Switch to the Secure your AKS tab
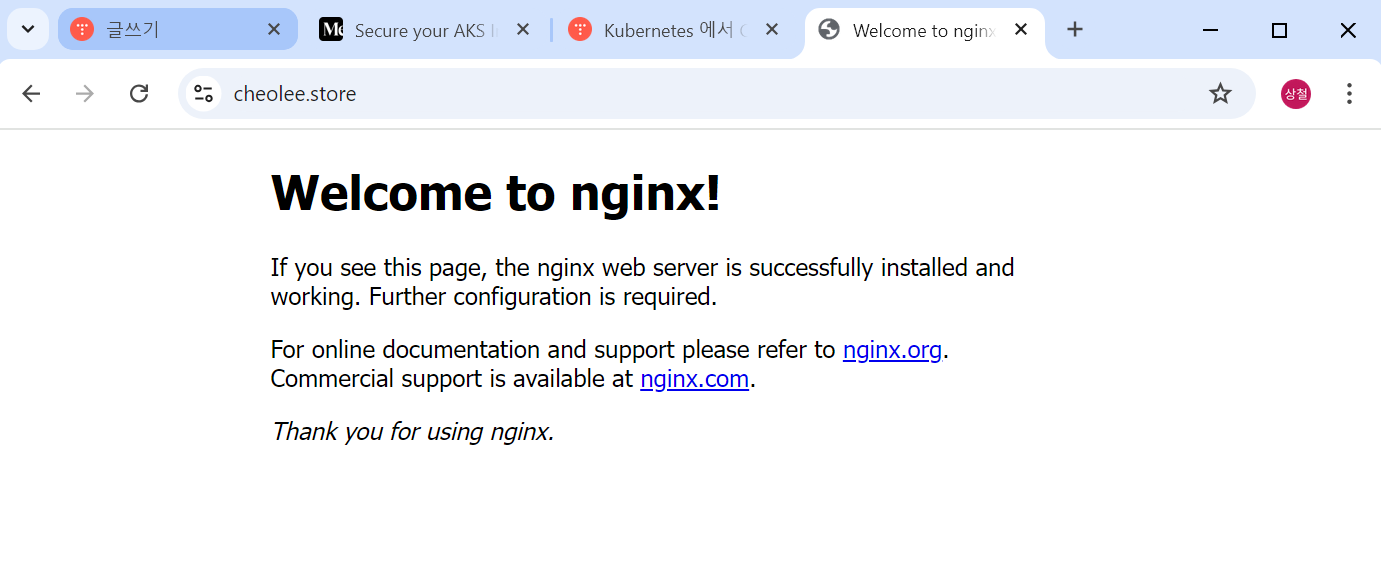This screenshot has height=572, width=1381. tap(425, 30)
